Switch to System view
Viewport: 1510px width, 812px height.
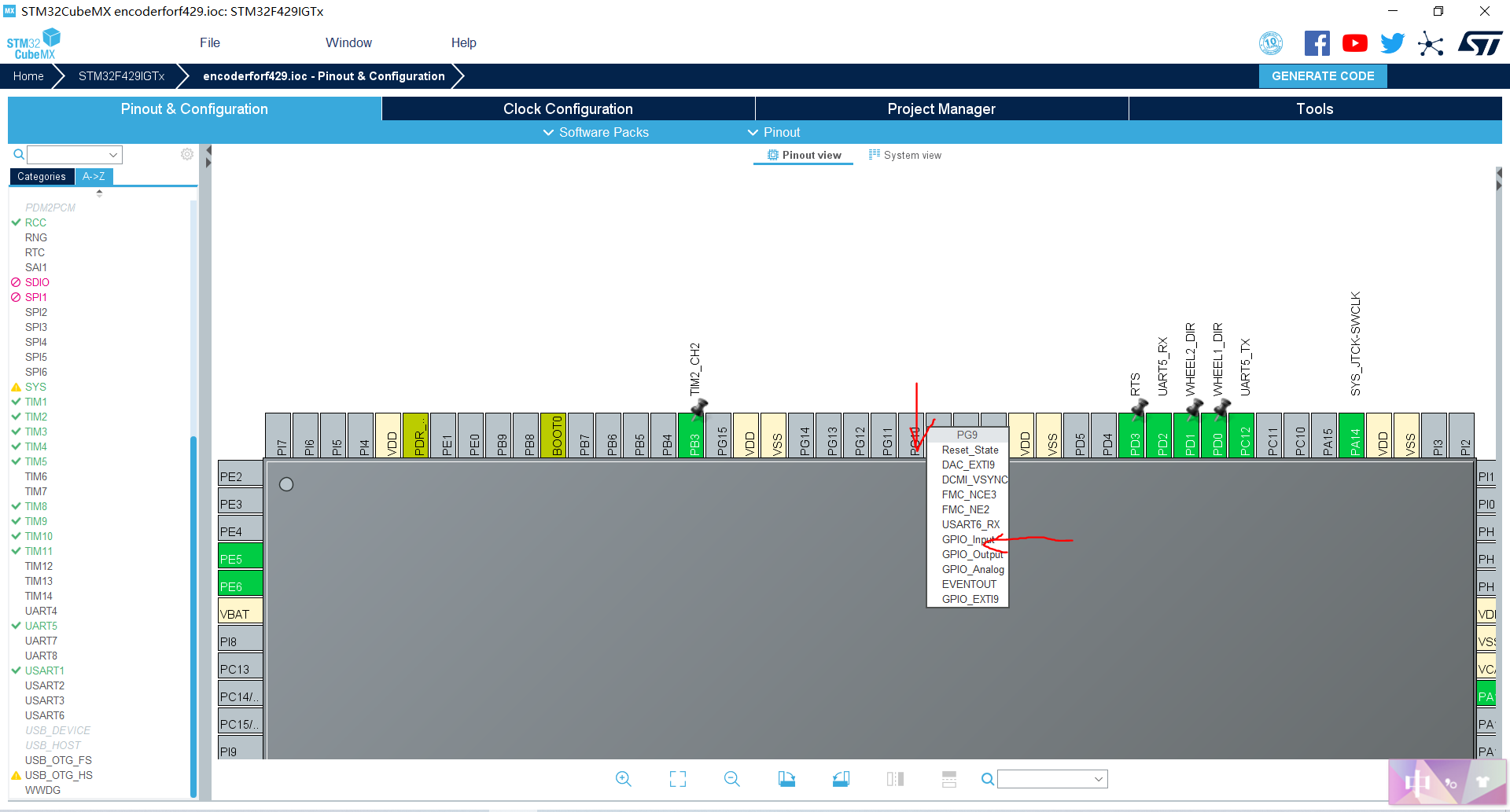point(904,155)
